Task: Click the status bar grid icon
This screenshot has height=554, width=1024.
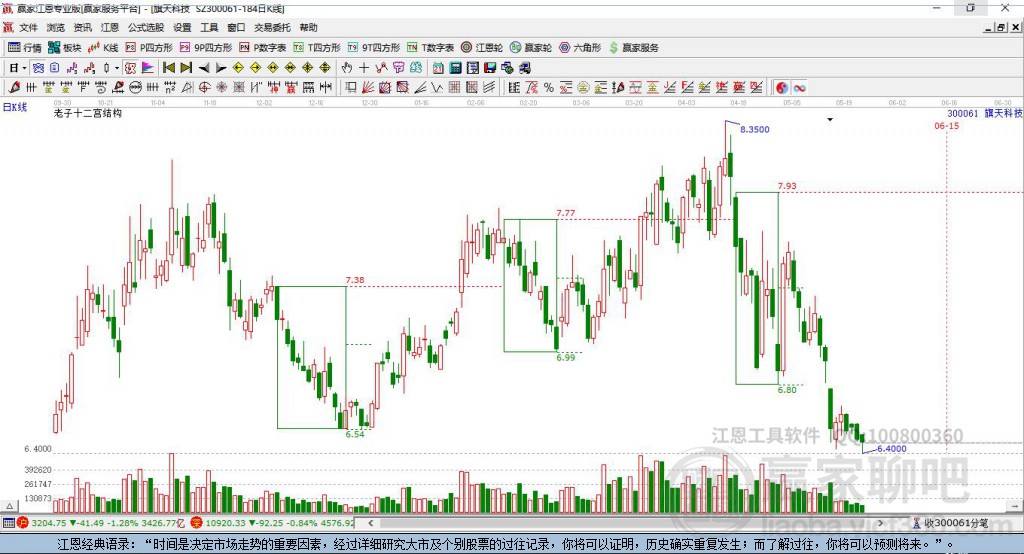Action: (8, 523)
